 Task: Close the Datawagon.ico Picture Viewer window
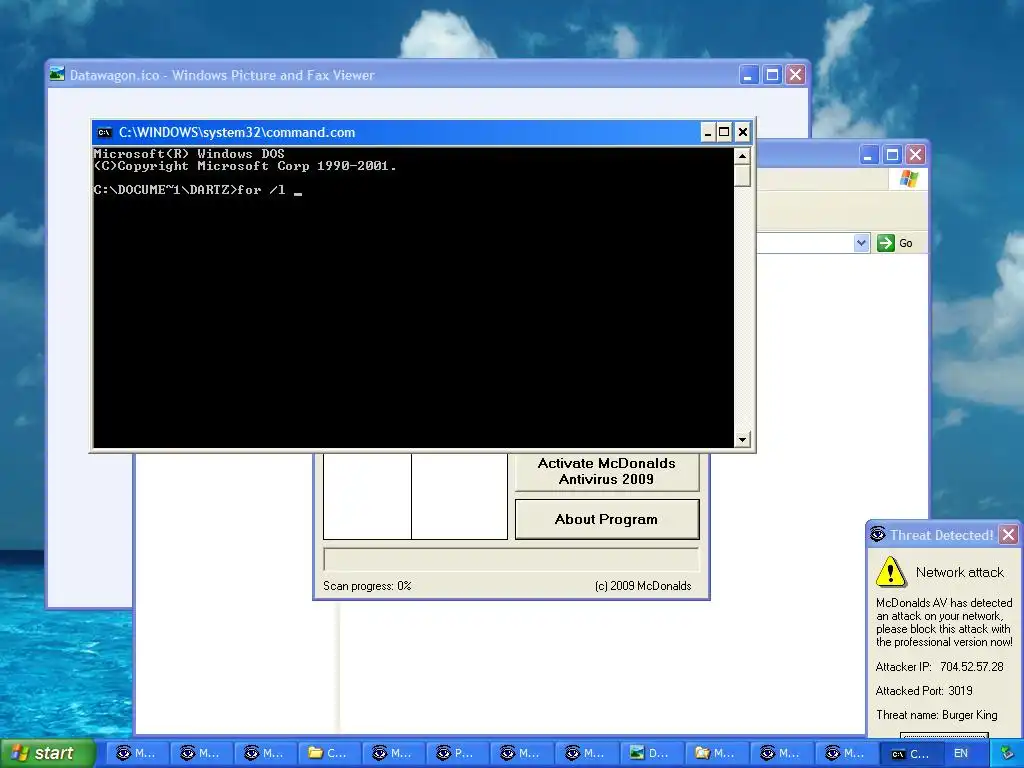tap(795, 75)
